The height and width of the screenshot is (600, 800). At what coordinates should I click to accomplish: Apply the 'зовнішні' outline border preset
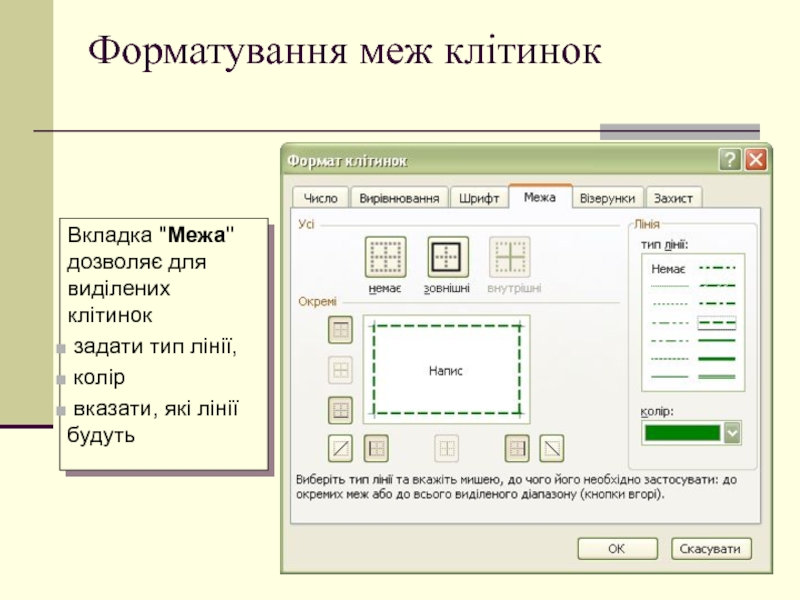click(x=447, y=257)
